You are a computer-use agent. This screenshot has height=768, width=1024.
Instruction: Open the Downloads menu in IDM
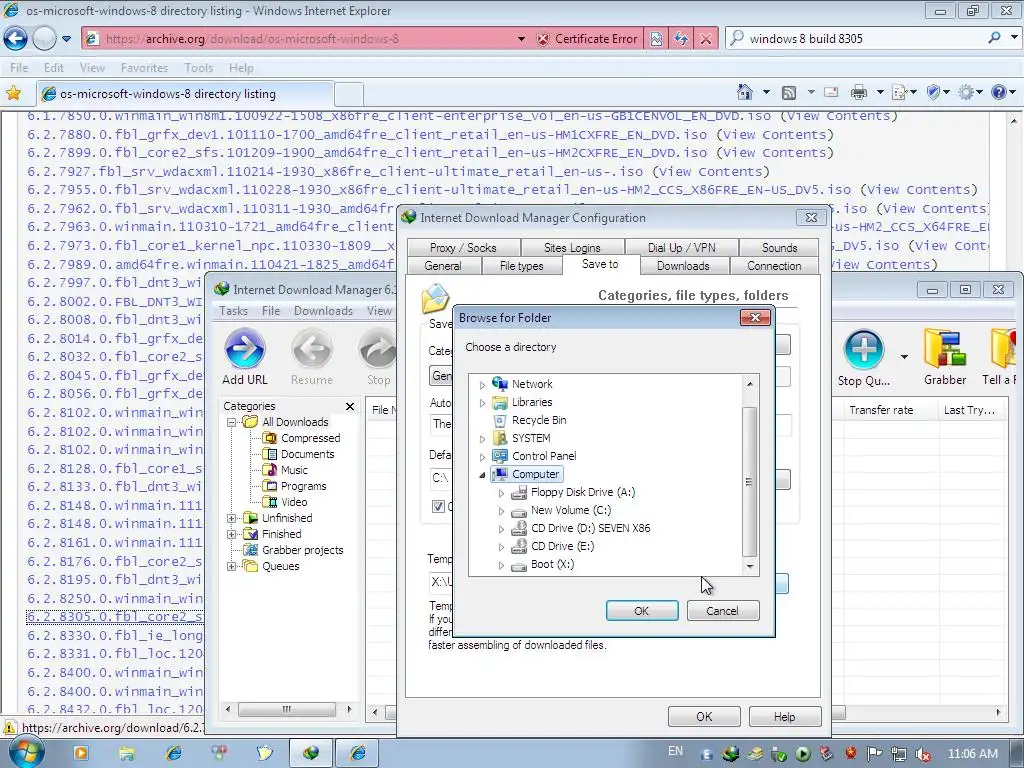click(x=323, y=311)
